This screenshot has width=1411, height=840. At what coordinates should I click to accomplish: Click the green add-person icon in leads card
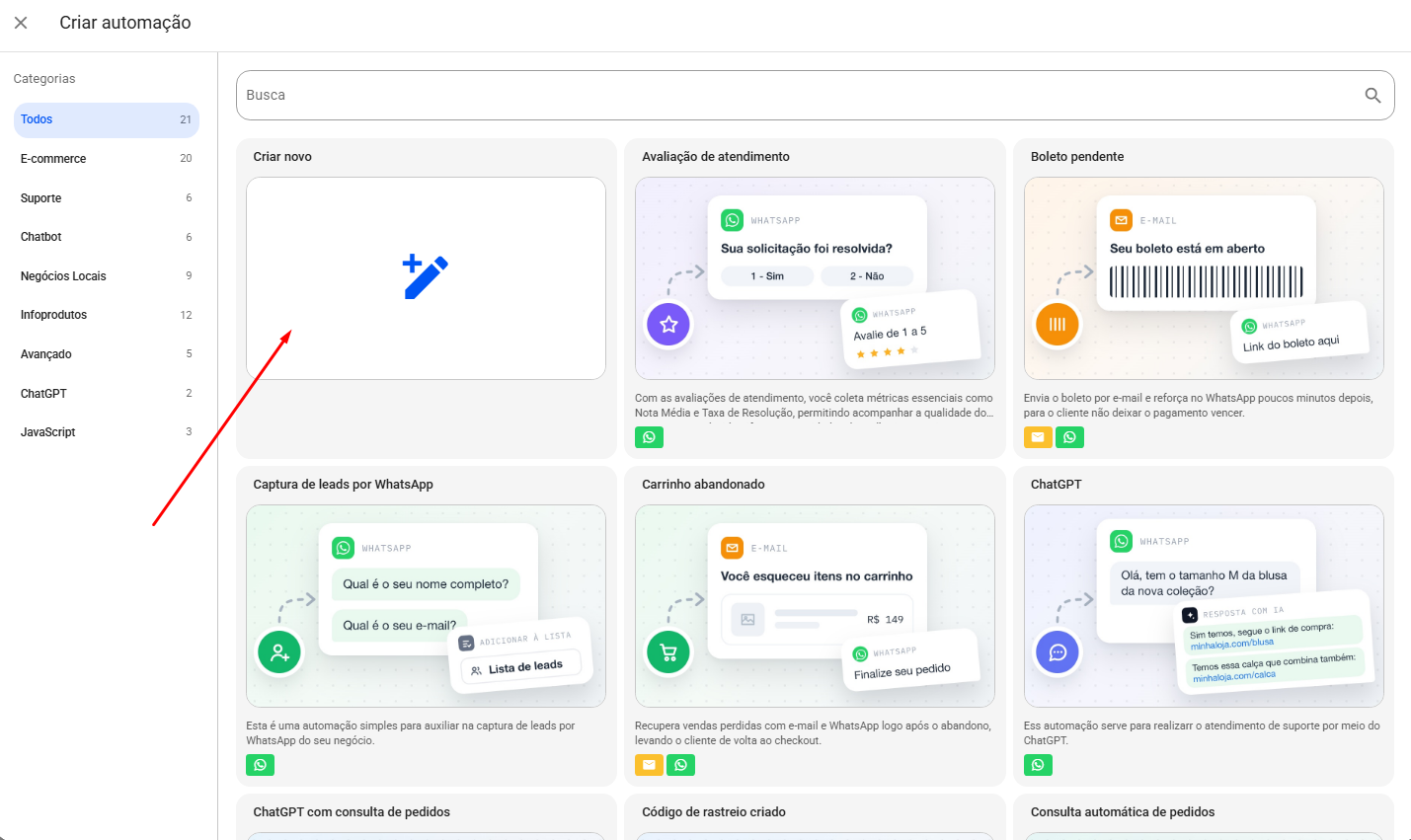click(x=279, y=651)
